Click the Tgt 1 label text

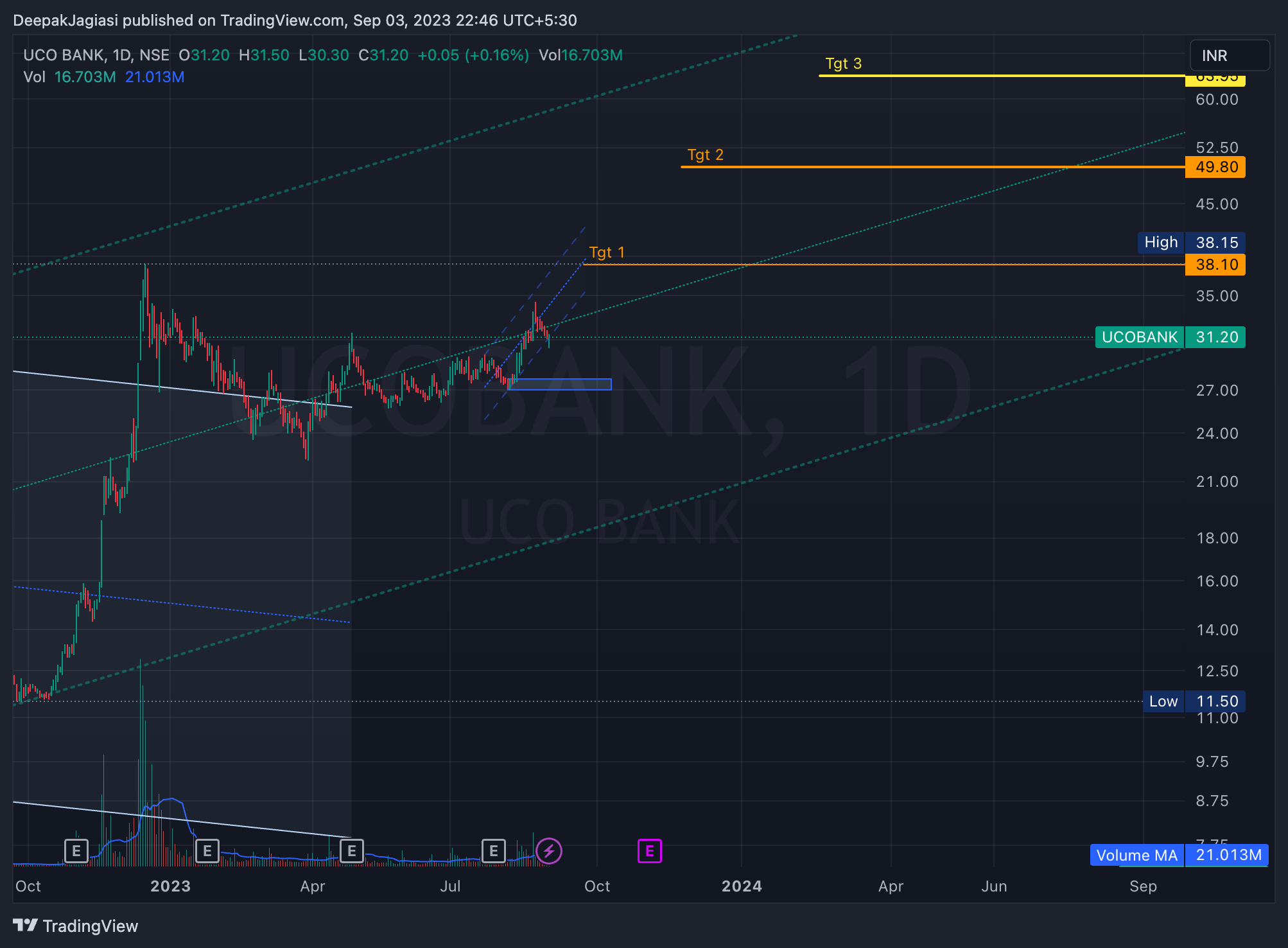(607, 252)
